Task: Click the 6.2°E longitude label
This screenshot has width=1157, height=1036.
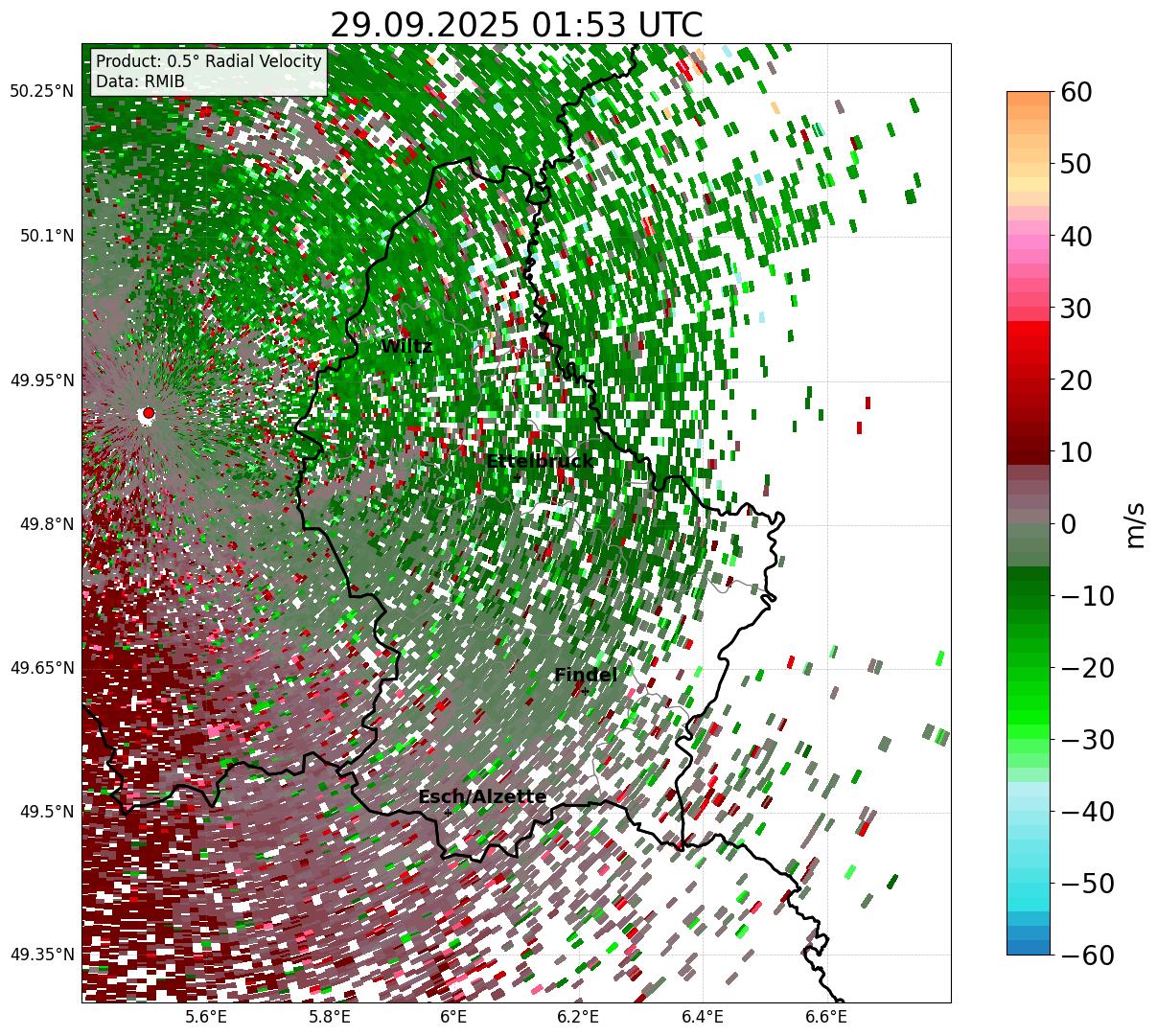Action: pos(578,1017)
